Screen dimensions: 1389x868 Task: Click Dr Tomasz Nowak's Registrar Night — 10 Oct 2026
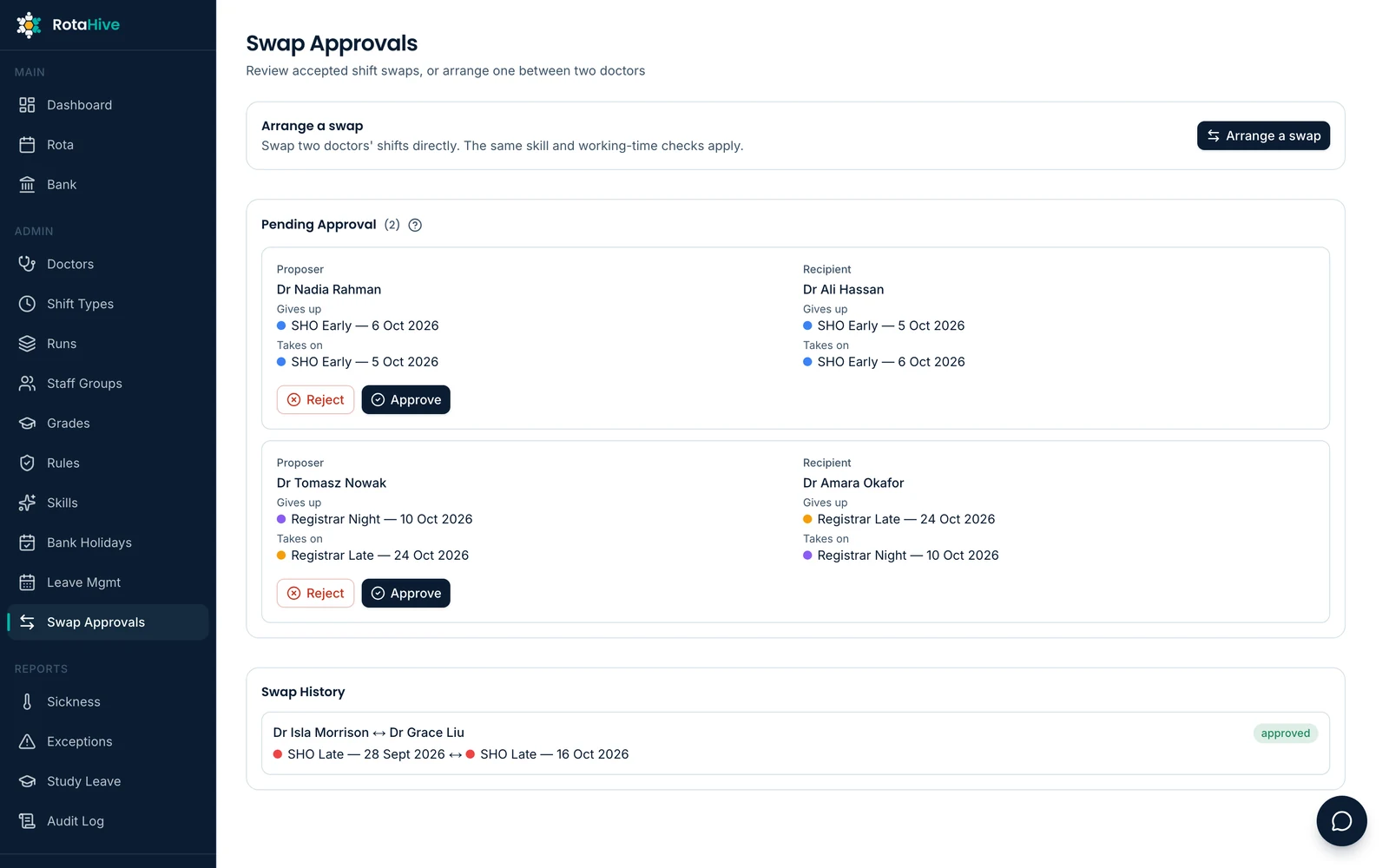coord(375,519)
